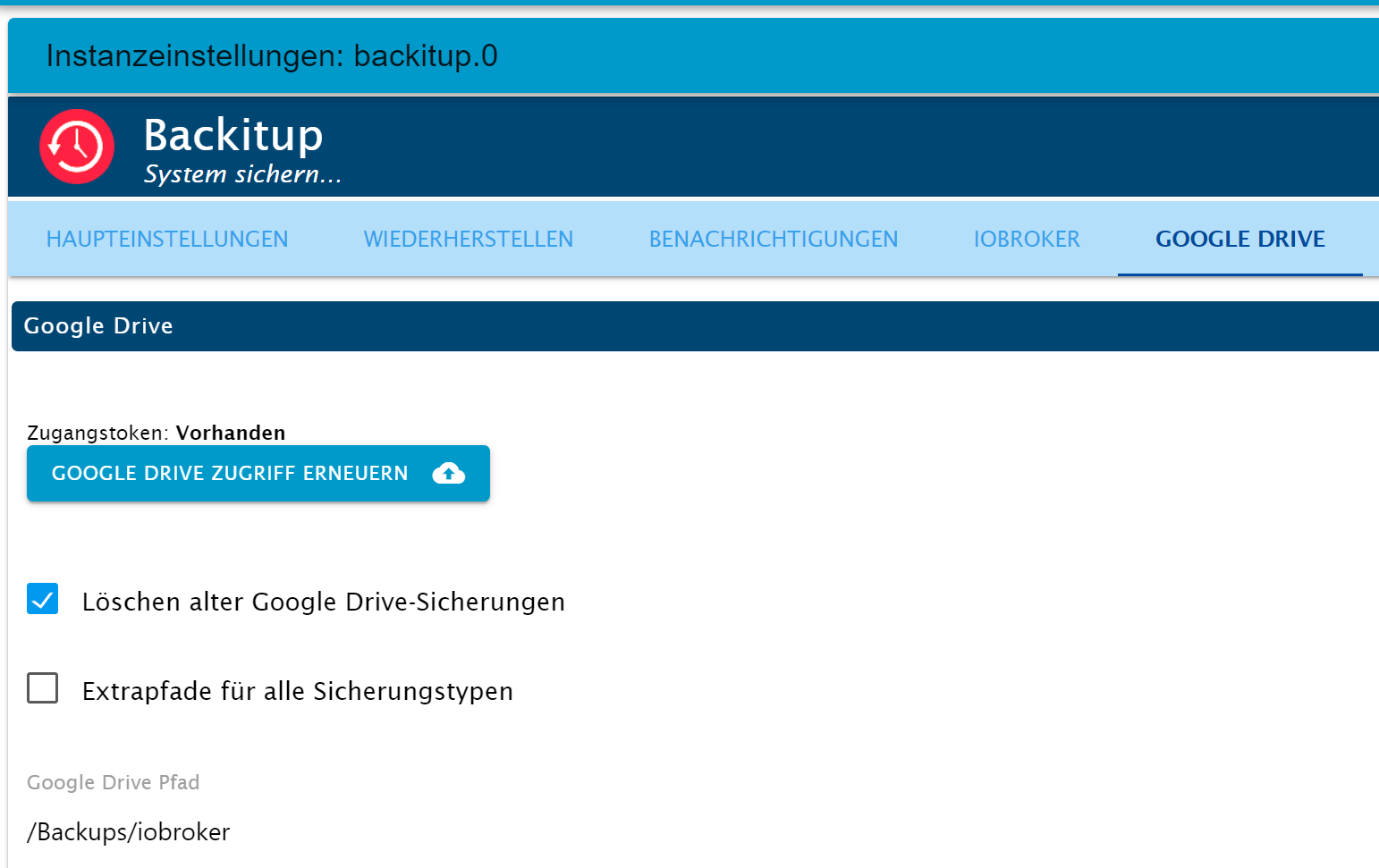
Task: Click Google Drive Zugriff erneuern button
Action: pos(258,473)
